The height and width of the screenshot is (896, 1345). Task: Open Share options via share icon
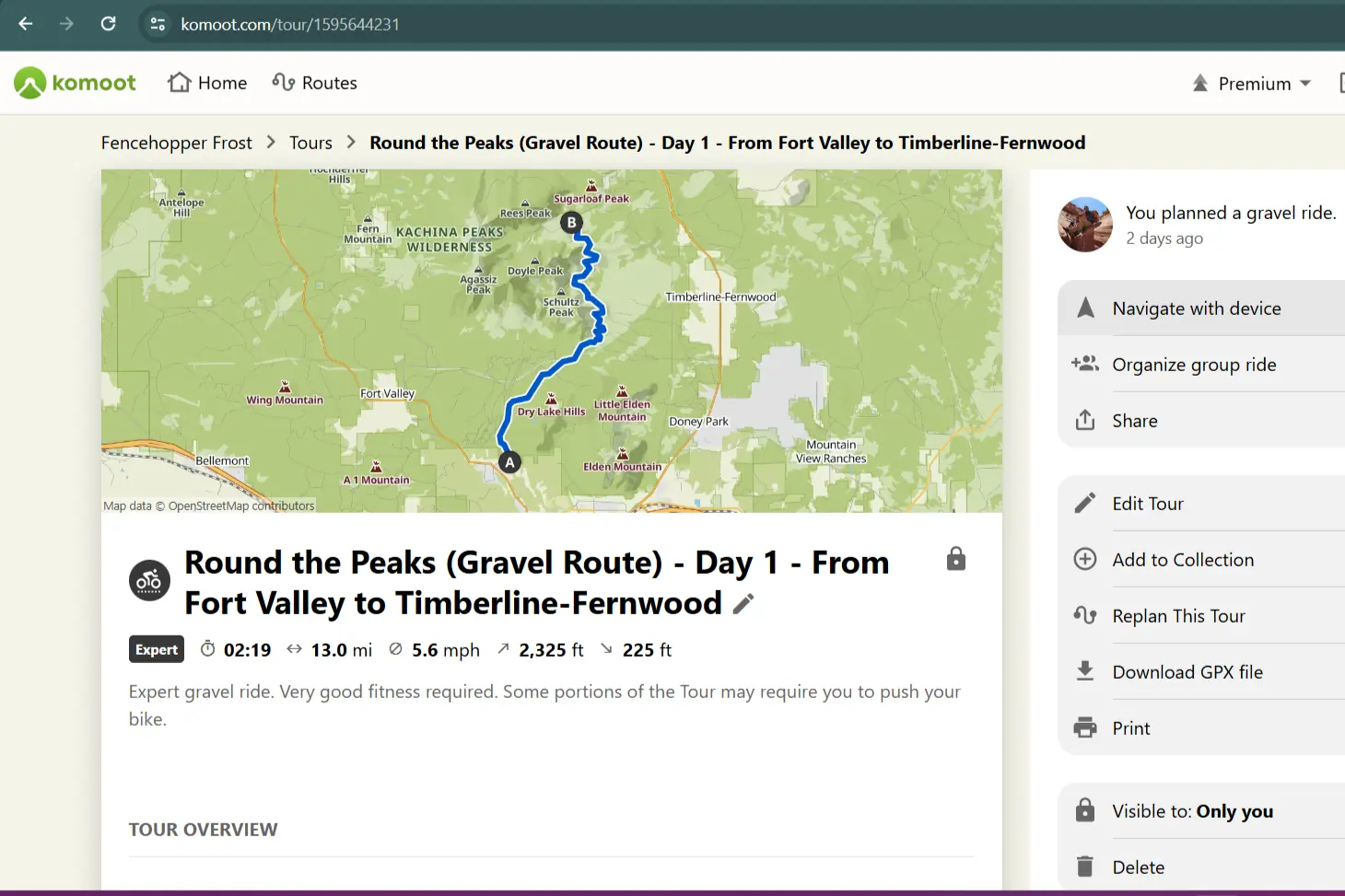pos(1087,420)
